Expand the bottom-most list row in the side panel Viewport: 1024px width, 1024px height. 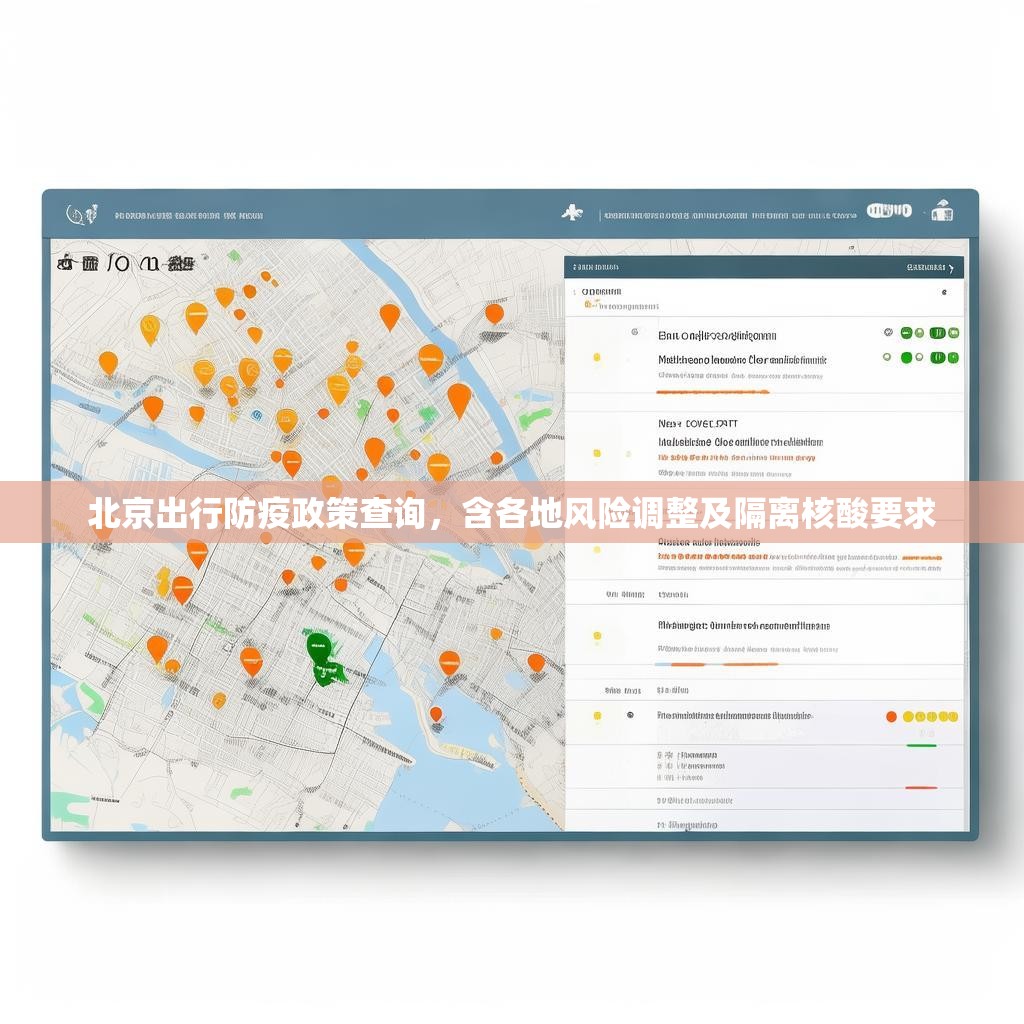coord(688,826)
